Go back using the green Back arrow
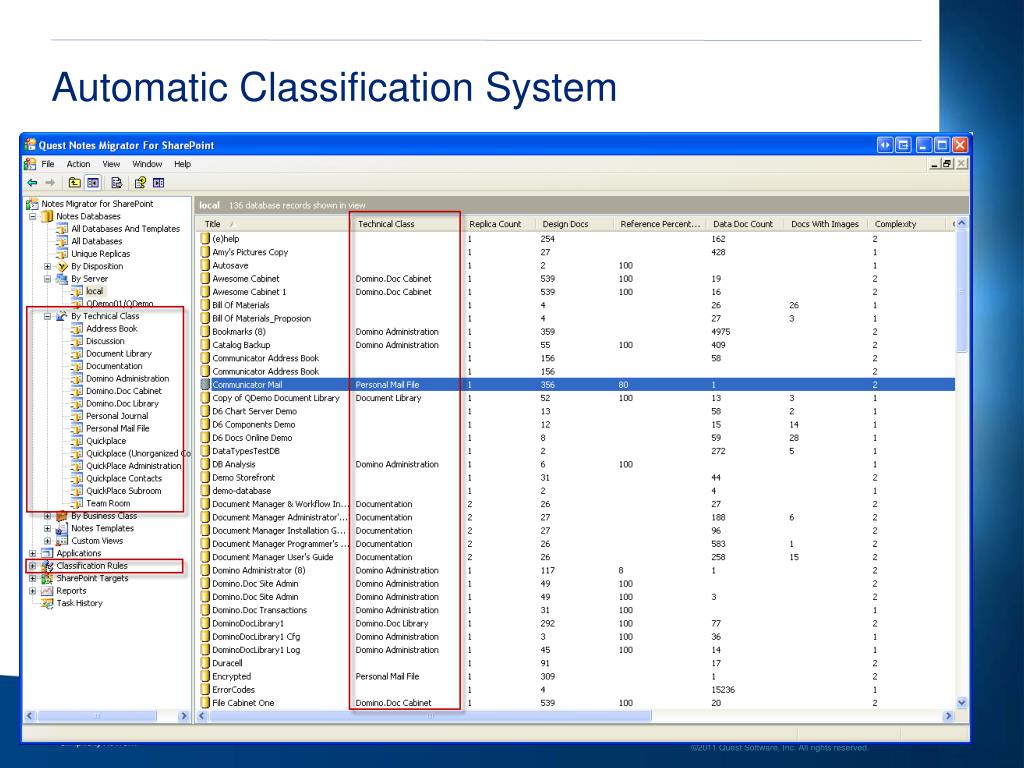 pos(32,183)
